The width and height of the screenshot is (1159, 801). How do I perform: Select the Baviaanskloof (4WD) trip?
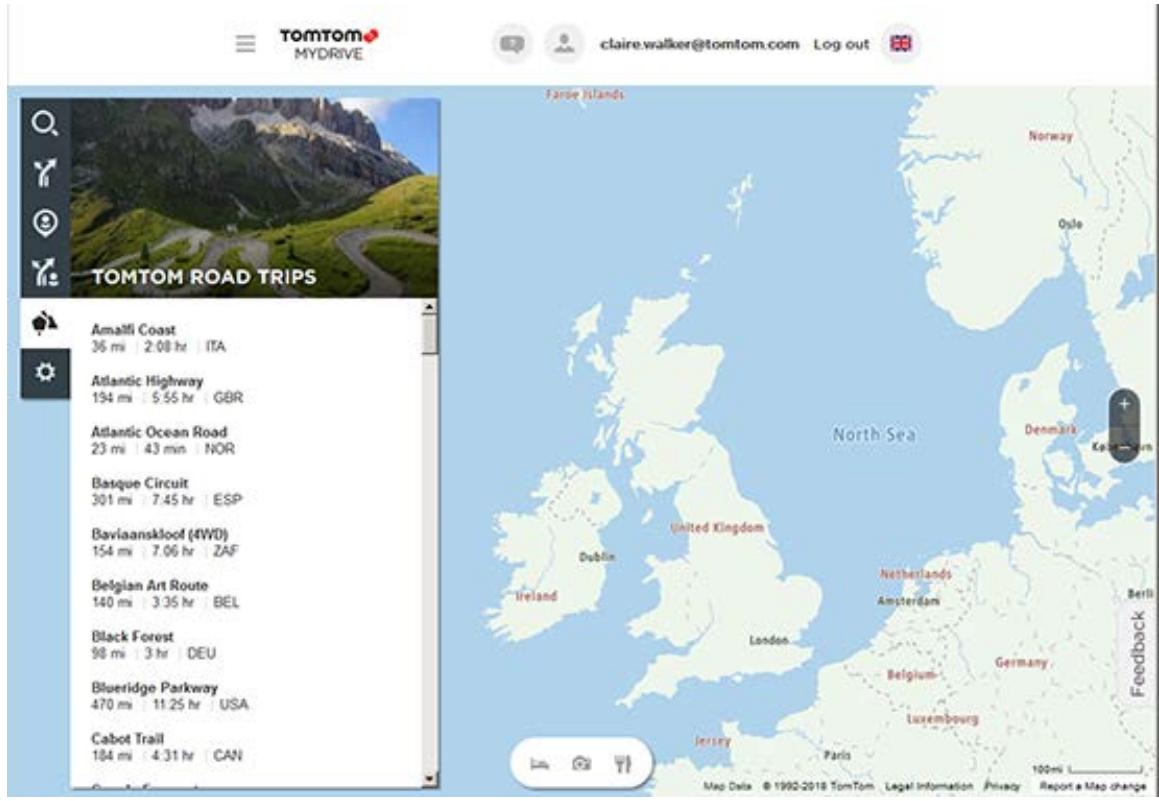tap(246, 542)
